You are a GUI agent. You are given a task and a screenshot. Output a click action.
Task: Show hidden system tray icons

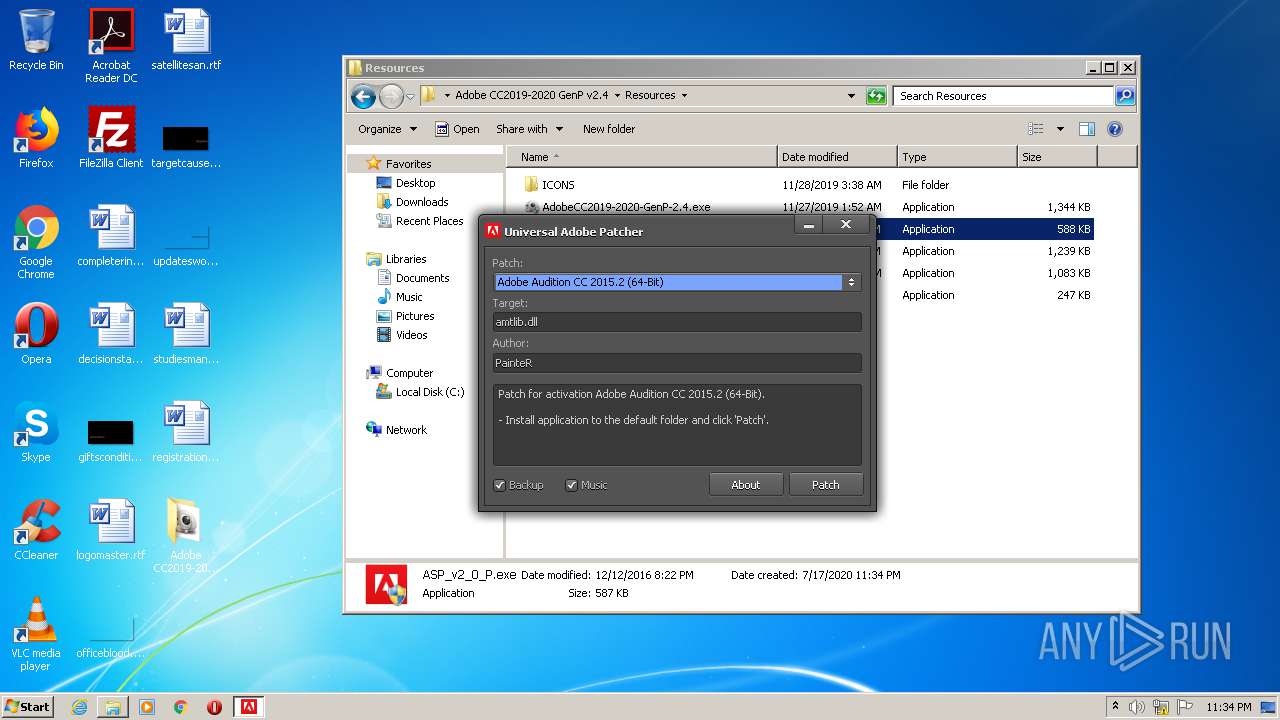click(x=1115, y=706)
